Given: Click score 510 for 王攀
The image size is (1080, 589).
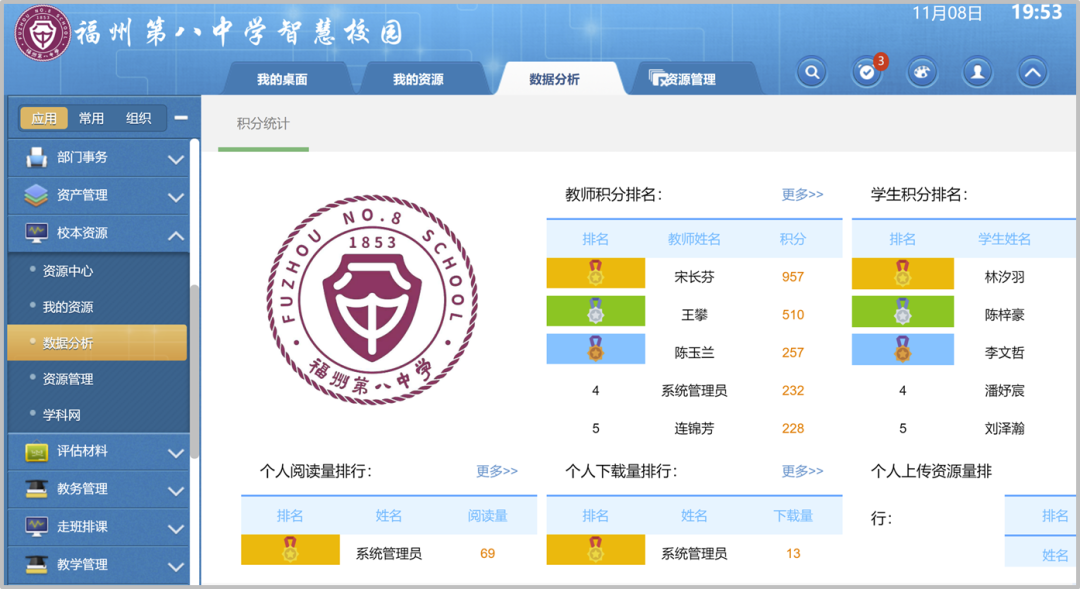Looking at the screenshot, I should coord(793,315).
